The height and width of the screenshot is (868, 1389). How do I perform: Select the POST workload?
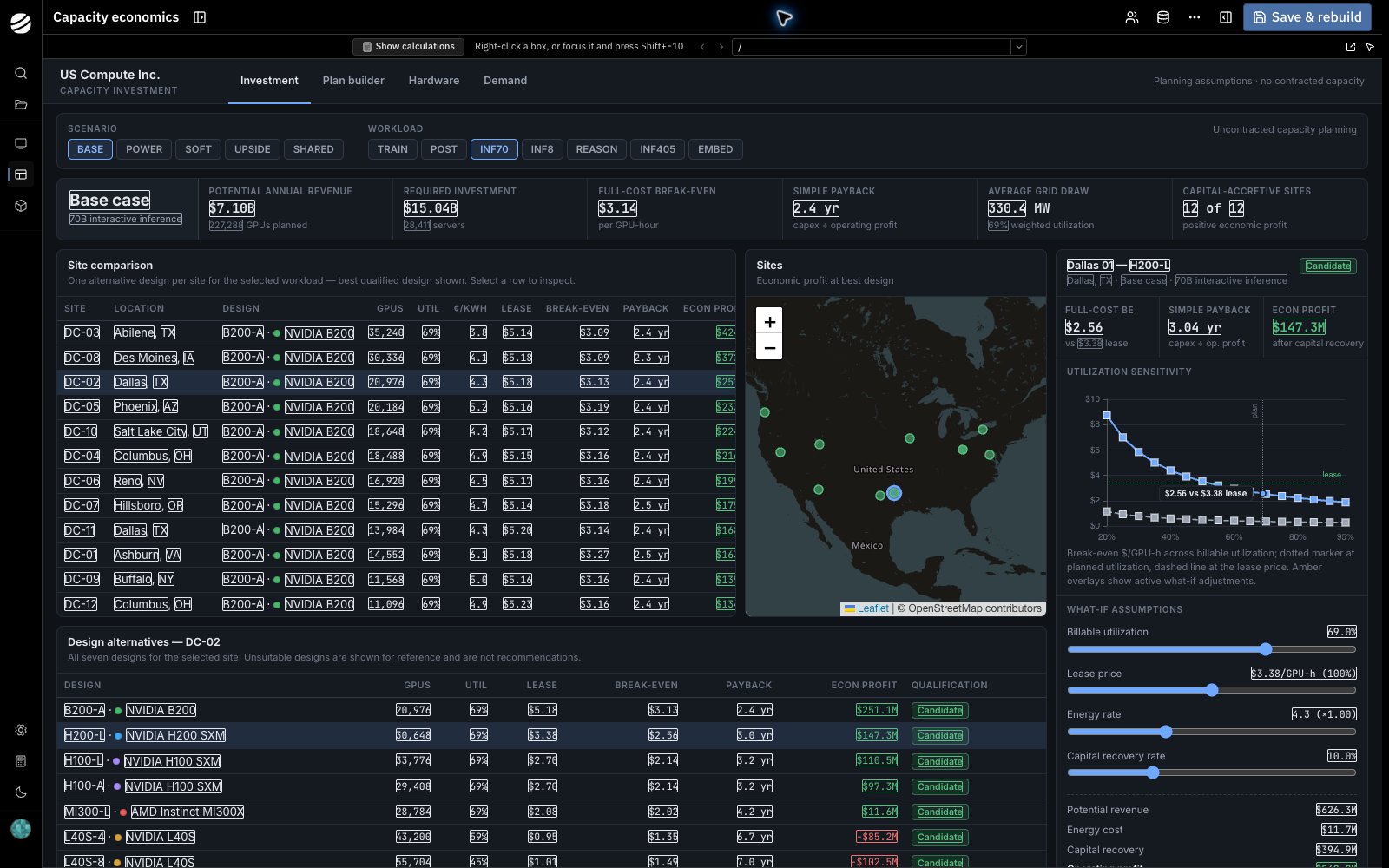(444, 149)
